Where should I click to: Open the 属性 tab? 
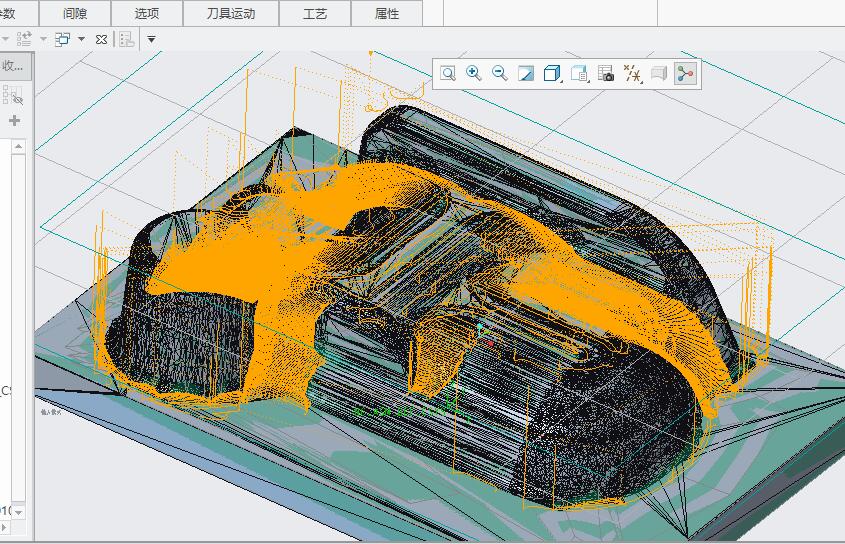tap(386, 13)
